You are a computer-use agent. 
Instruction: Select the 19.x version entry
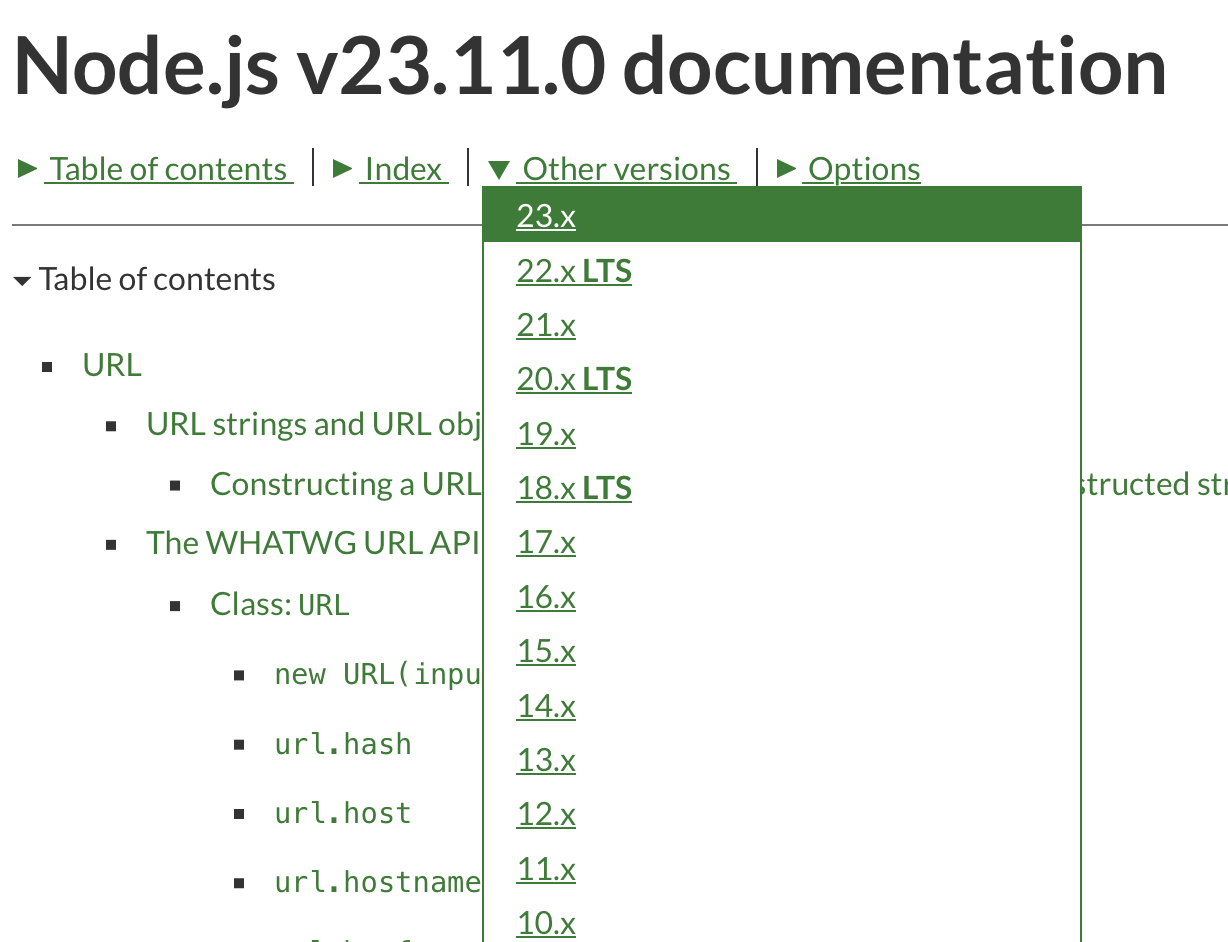point(546,434)
